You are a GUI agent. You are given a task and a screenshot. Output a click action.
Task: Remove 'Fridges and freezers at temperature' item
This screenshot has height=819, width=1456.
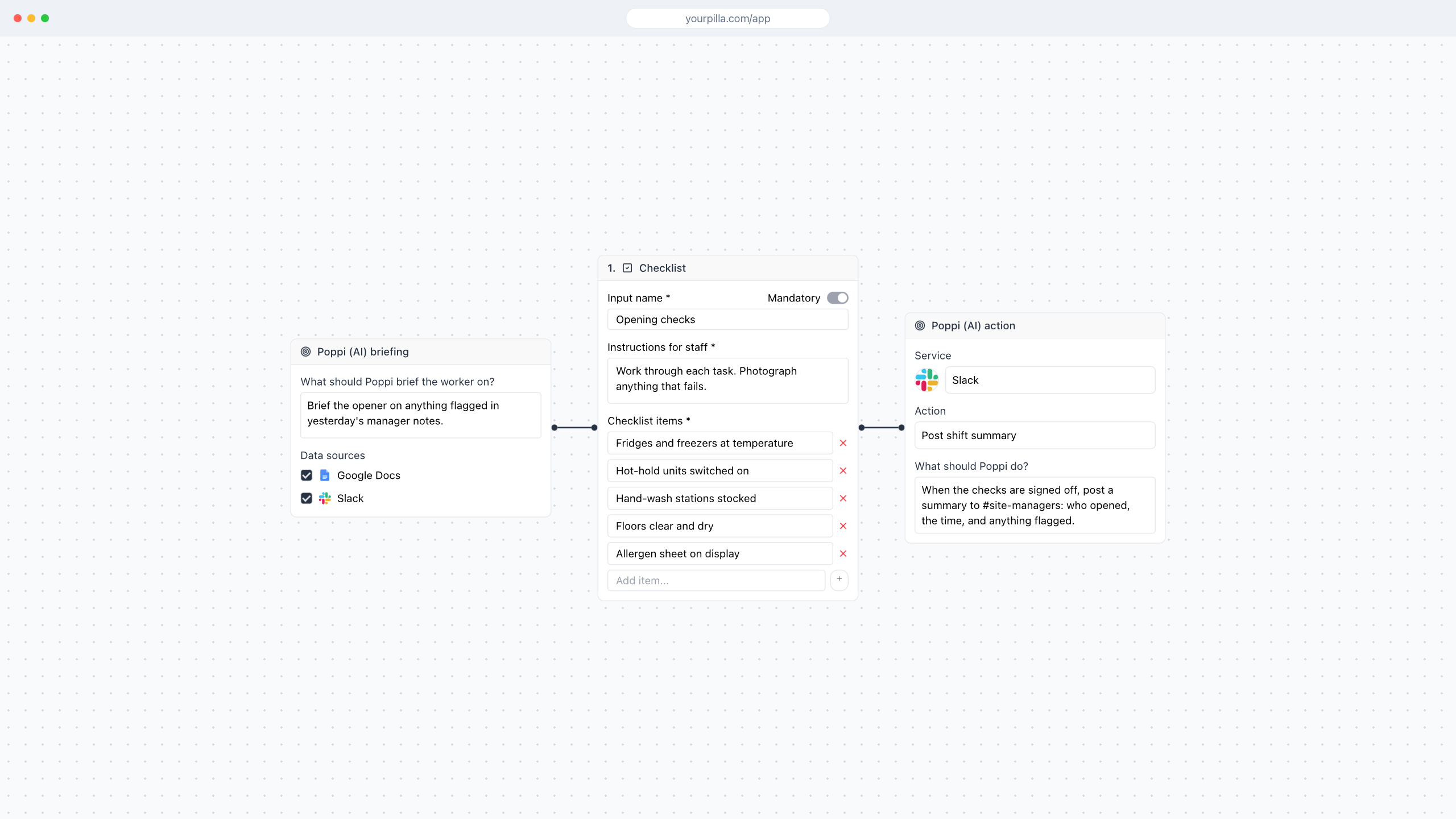(x=843, y=443)
